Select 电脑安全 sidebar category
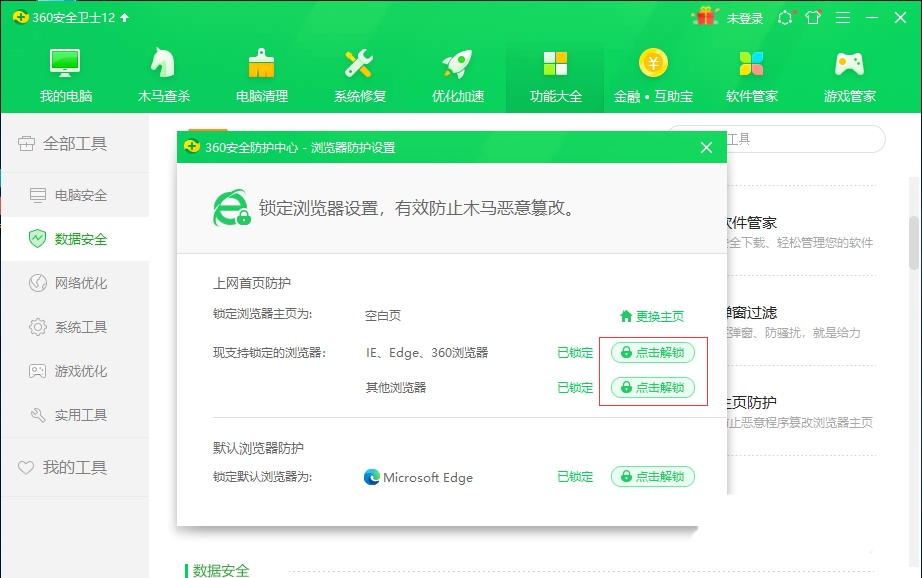The width and height of the screenshot is (922, 578). tap(75, 195)
